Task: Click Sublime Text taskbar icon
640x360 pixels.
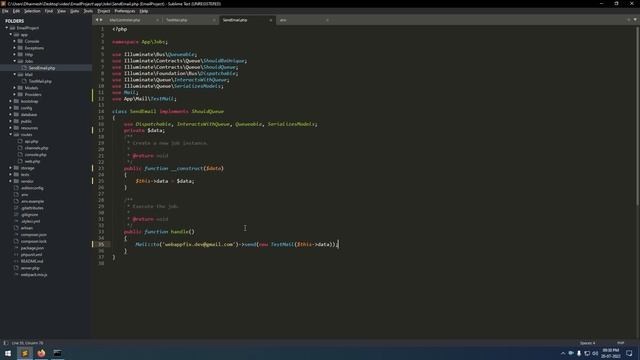Action: point(24,353)
